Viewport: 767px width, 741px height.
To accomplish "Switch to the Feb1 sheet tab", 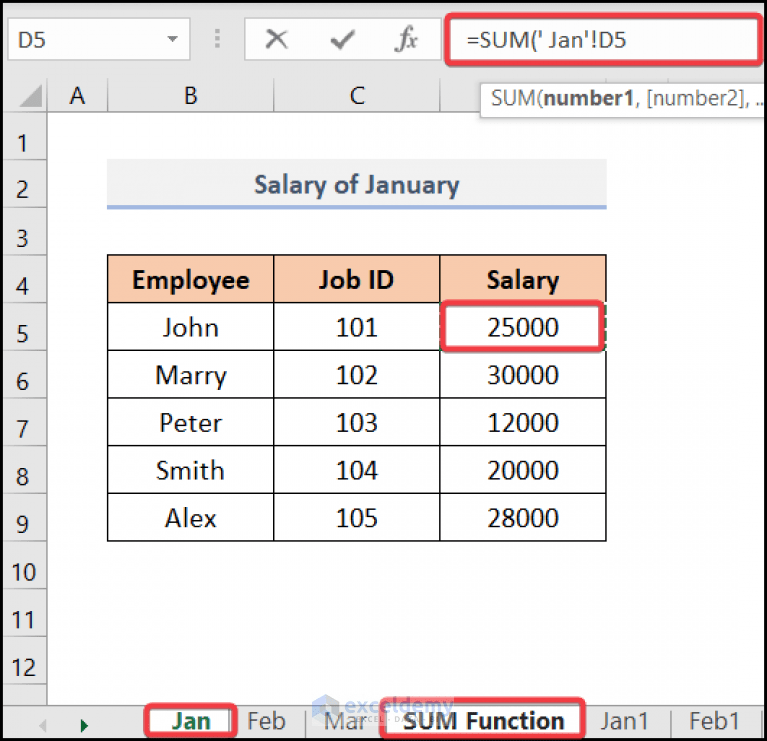I will 714,721.
